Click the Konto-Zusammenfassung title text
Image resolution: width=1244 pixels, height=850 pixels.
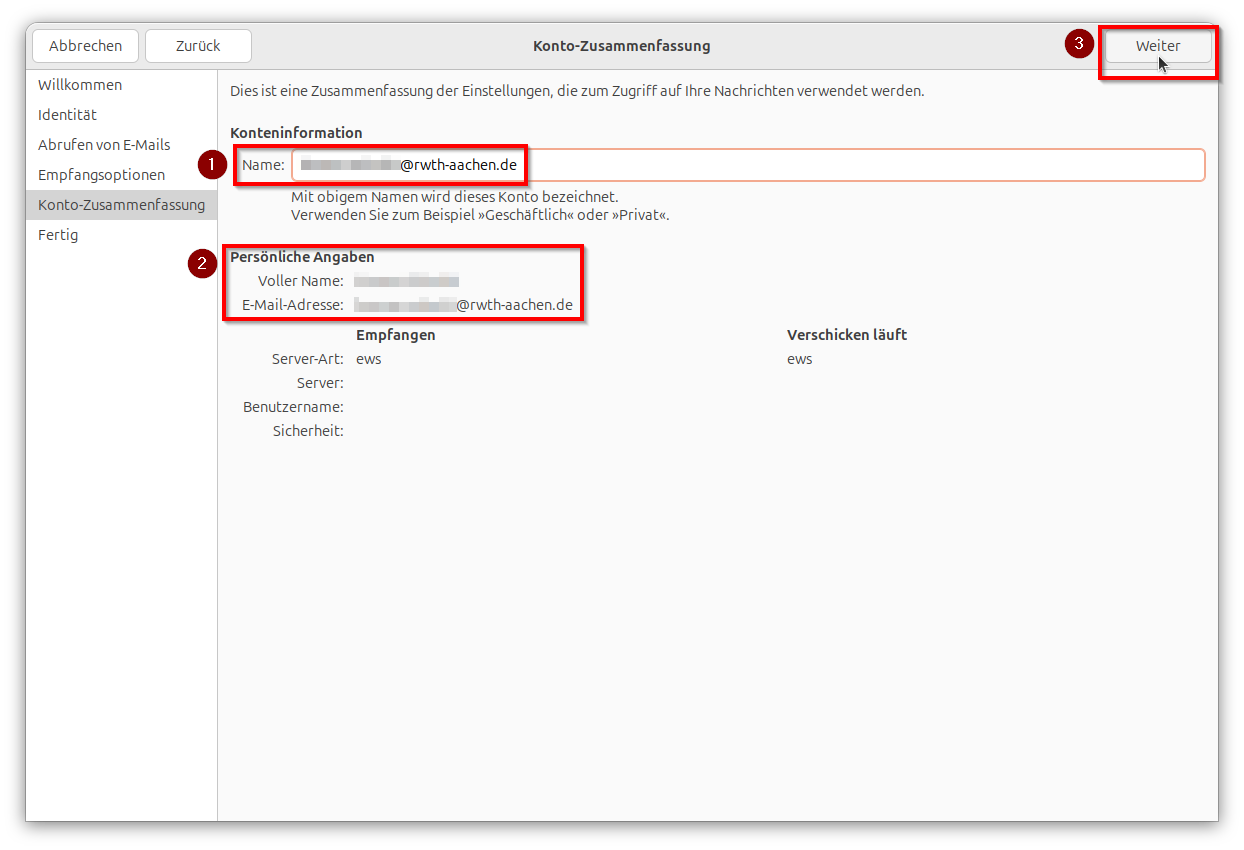[621, 46]
